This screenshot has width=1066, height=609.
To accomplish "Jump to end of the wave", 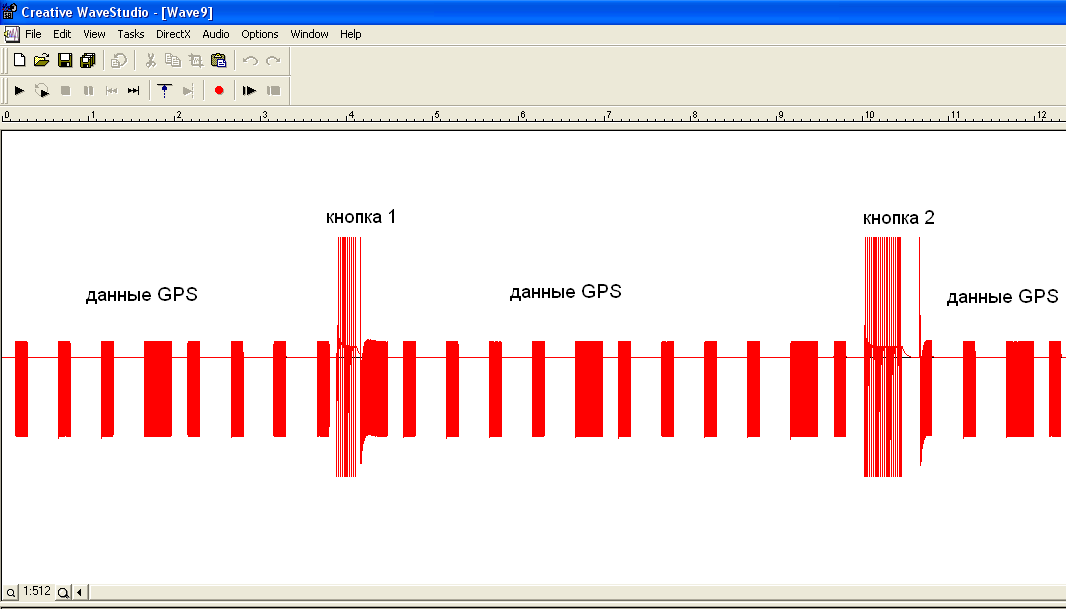I will point(133,91).
